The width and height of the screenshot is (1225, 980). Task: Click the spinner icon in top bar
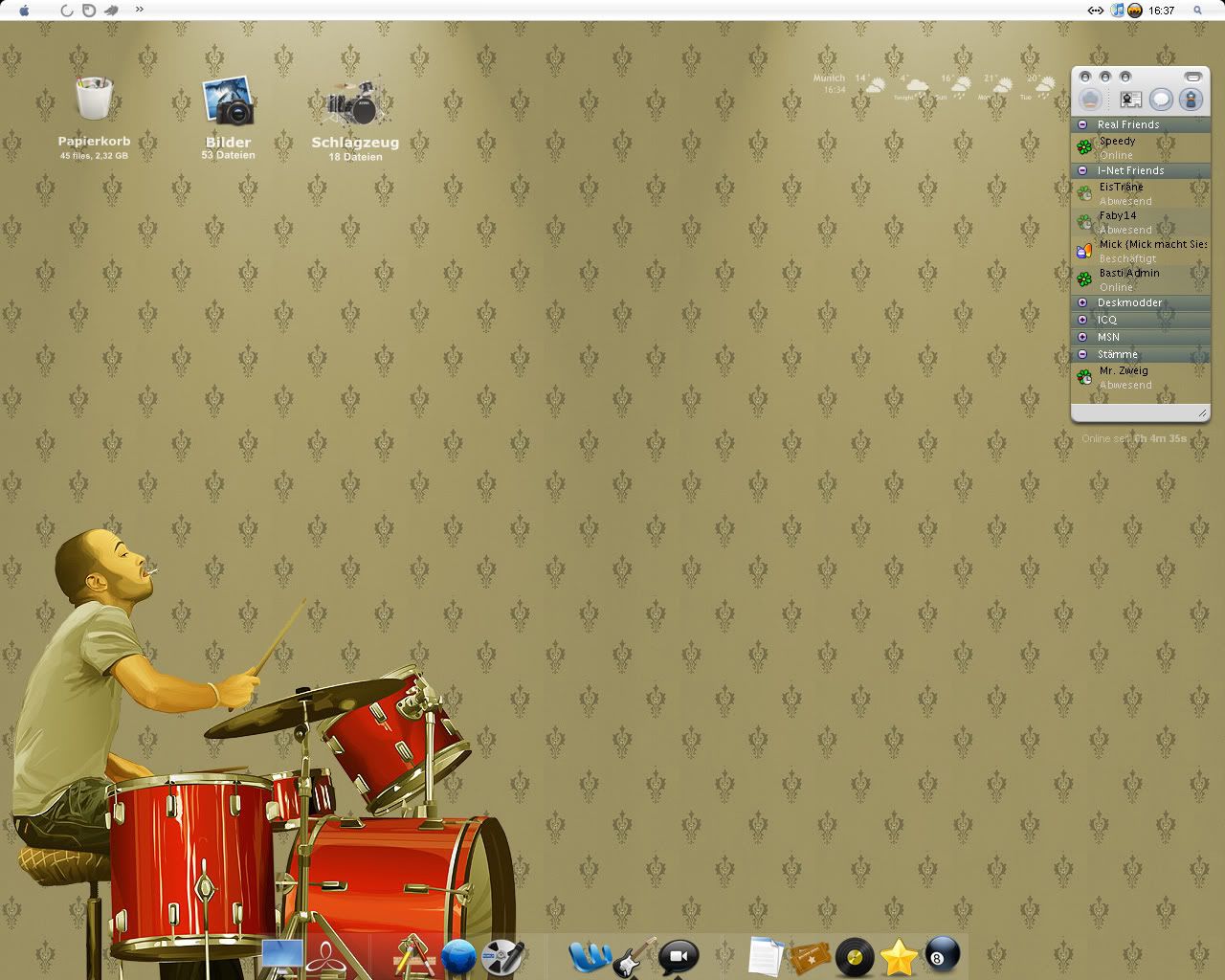click(x=67, y=11)
